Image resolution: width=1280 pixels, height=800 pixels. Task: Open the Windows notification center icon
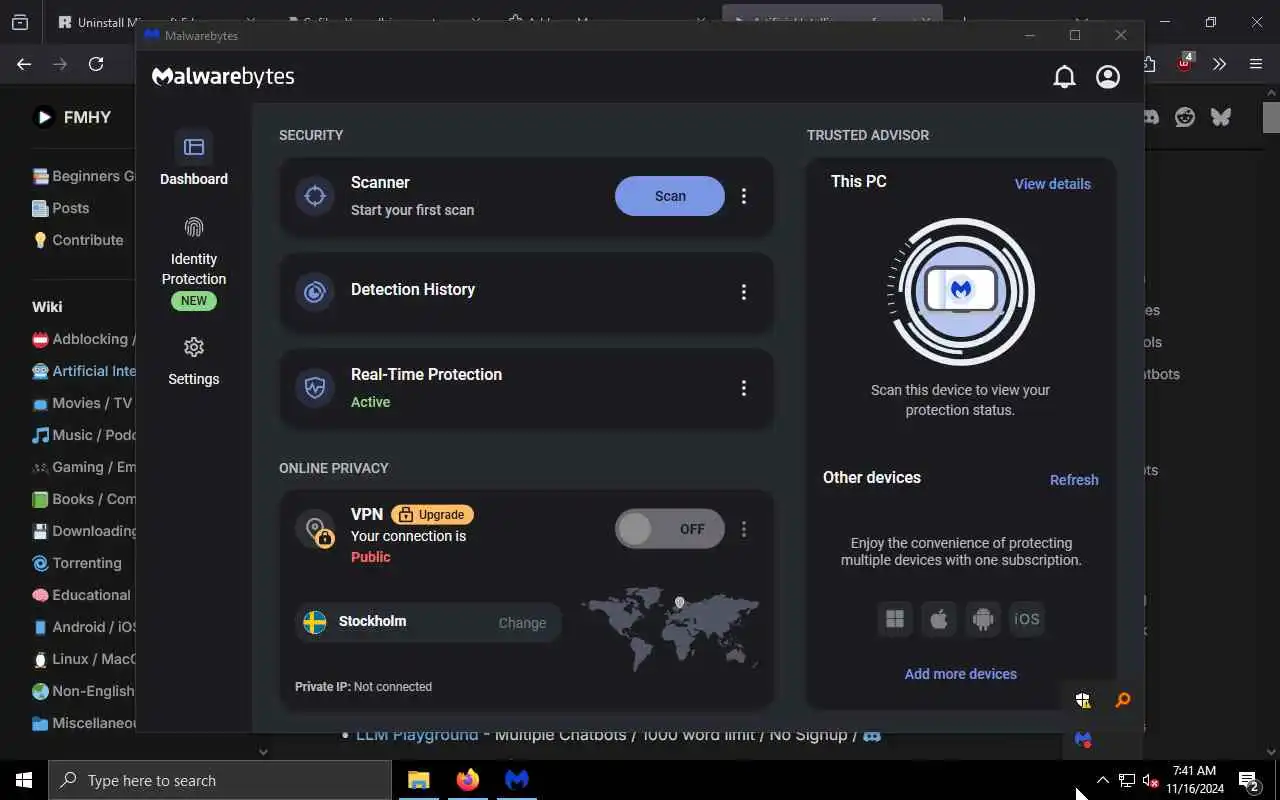[x=1248, y=781]
